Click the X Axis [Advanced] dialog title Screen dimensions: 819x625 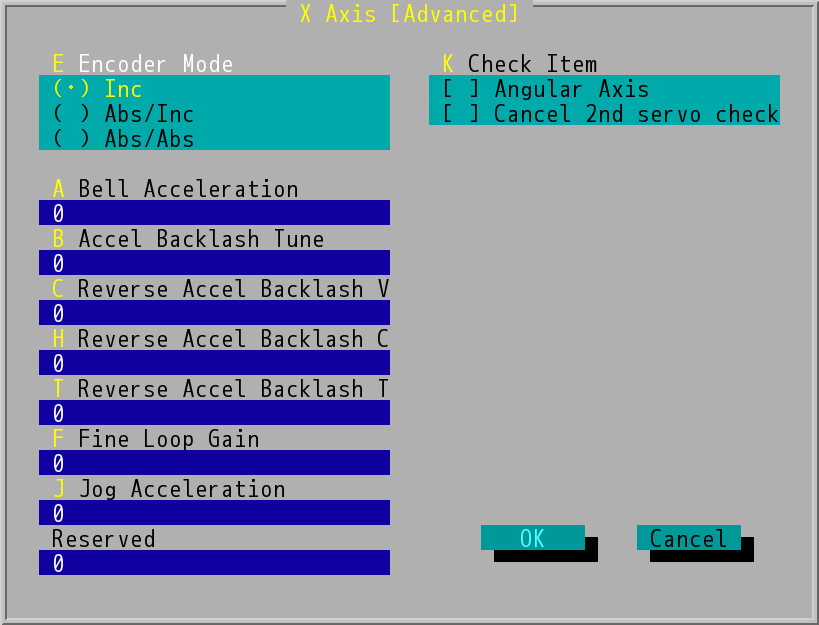click(410, 14)
